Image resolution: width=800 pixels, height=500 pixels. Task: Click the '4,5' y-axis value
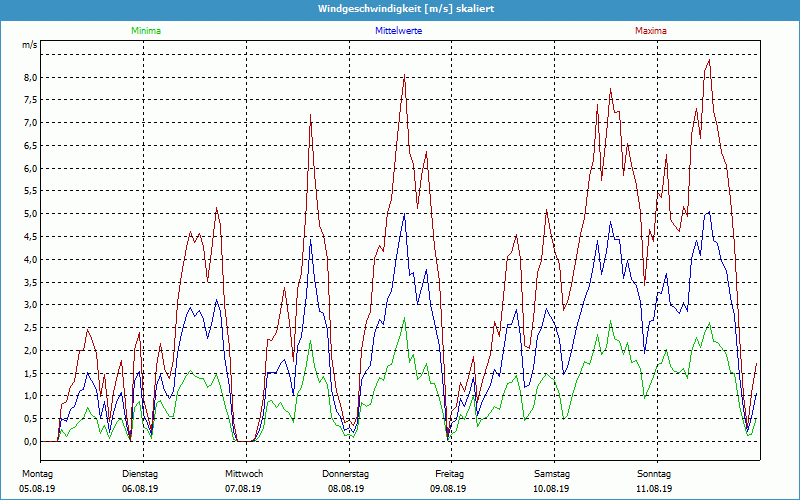click(x=31, y=237)
